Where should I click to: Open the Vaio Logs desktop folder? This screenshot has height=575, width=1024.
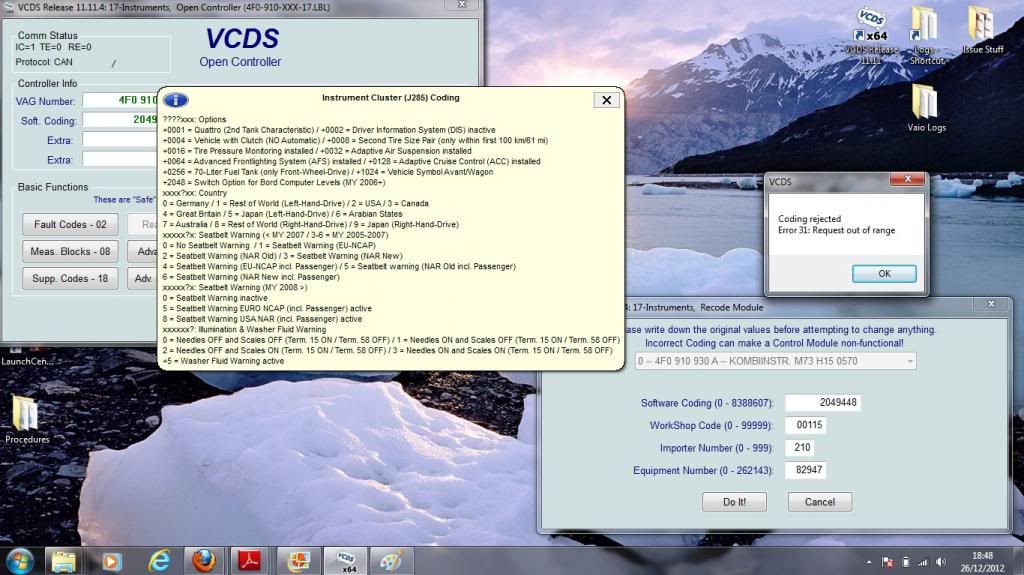[926, 108]
